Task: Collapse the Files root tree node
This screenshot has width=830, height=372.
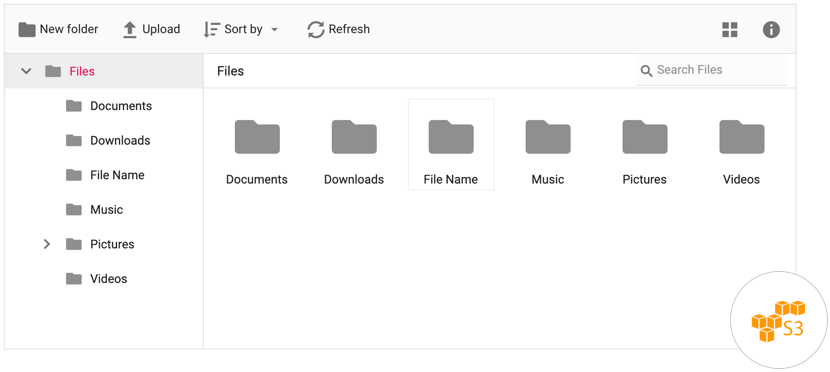Action: 26,71
